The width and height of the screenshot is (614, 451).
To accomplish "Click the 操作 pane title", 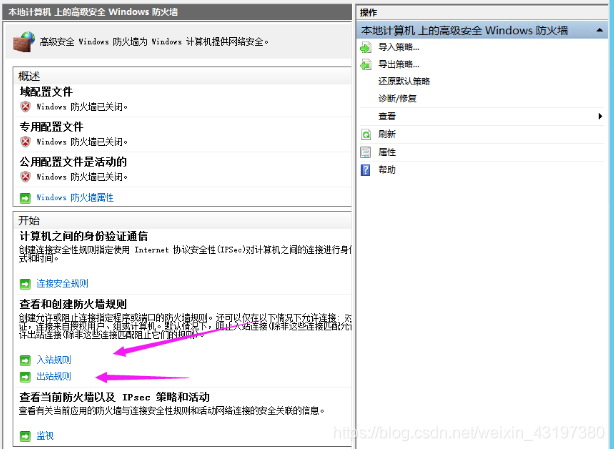I will [368, 13].
